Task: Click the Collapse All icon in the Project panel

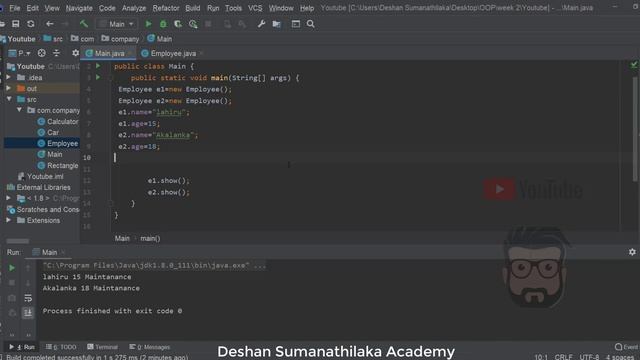Action: 56,53
